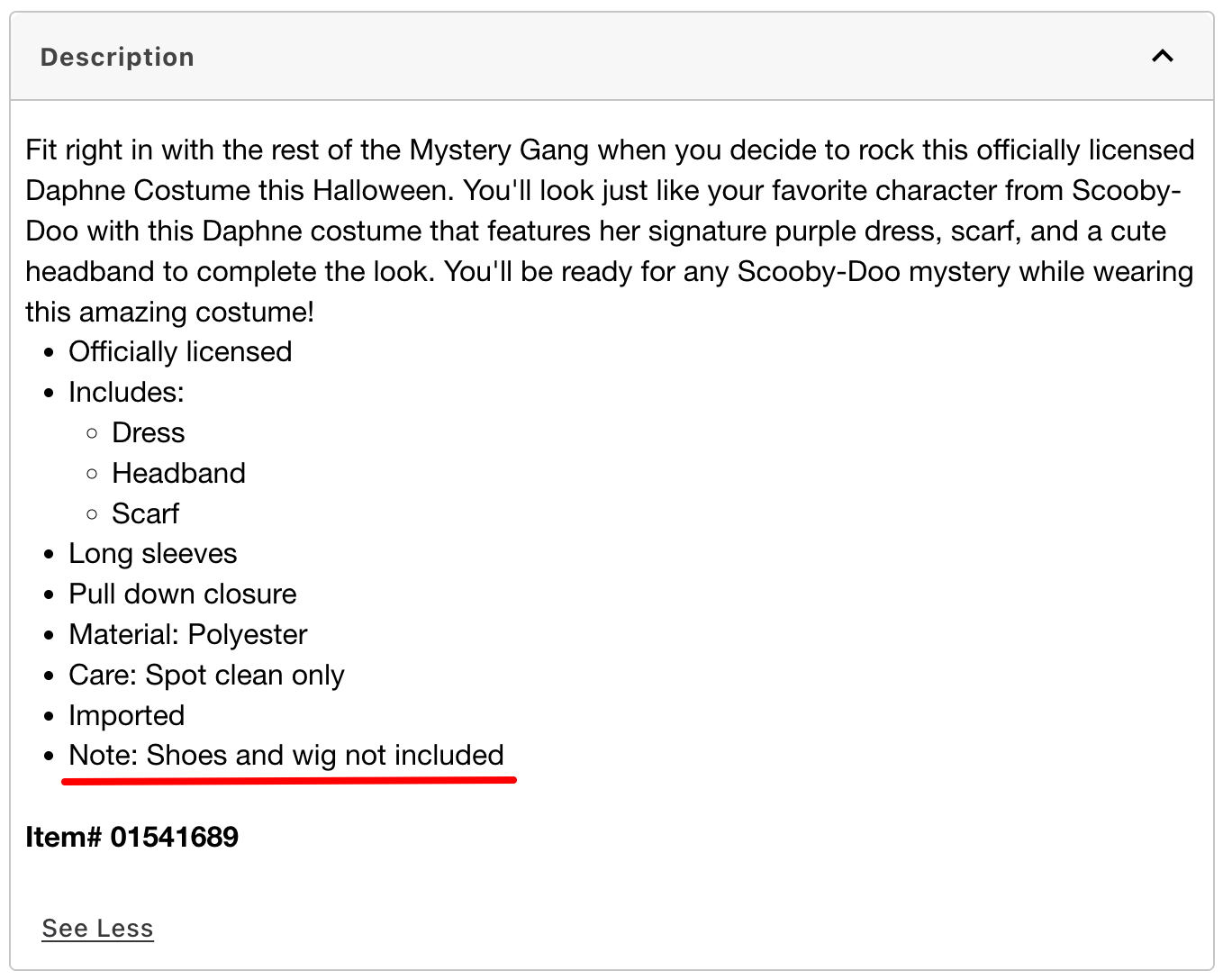This screenshot has height=980, width=1223.
Task: Click the 'Includes:' bullet item
Action: (126, 392)
